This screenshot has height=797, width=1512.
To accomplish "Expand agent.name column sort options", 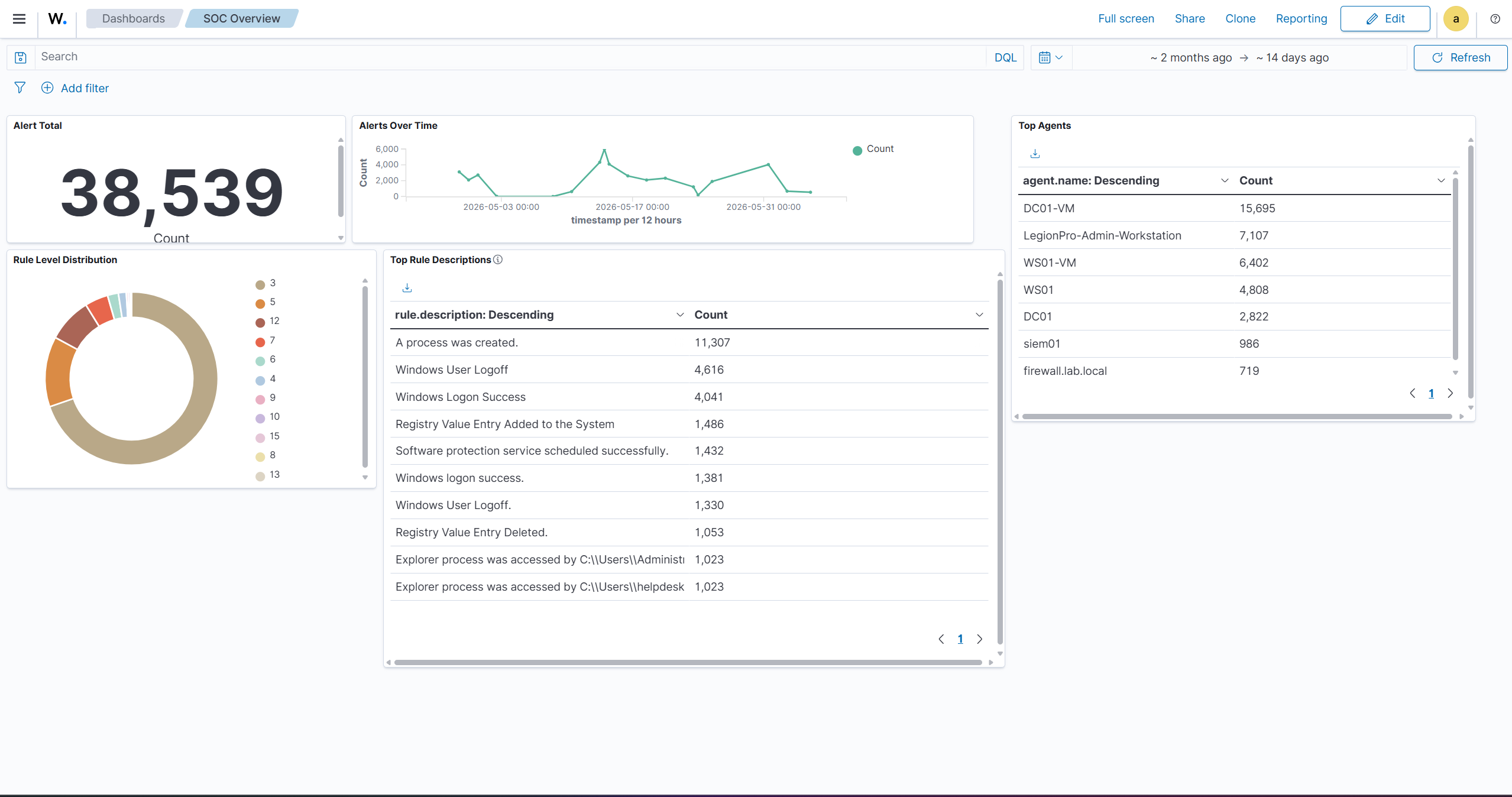I will tap(1225, 180).
